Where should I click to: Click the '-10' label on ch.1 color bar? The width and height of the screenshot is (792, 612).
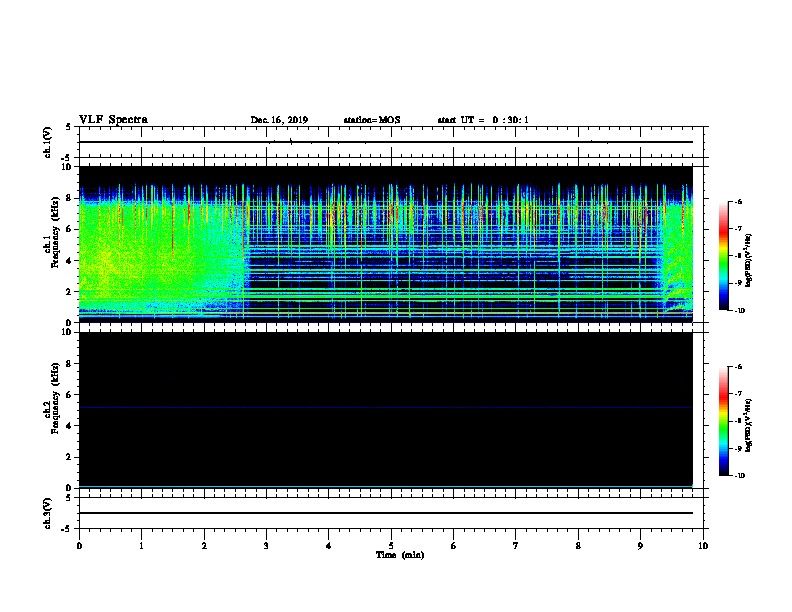click(739, 311)
